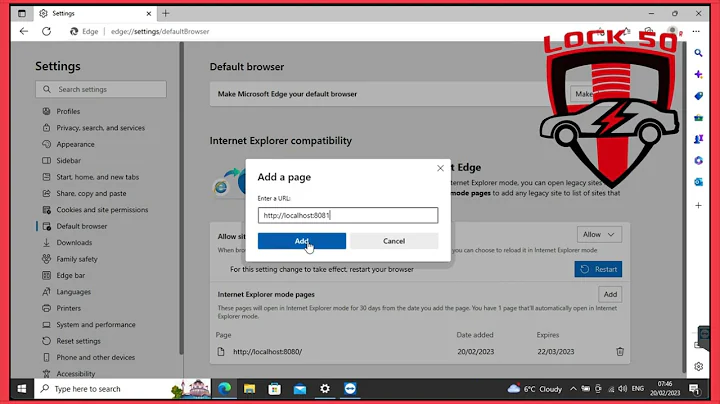Open the sidebar Search icon
This screenshot has width=720, height=404.
tap(698, 53)
